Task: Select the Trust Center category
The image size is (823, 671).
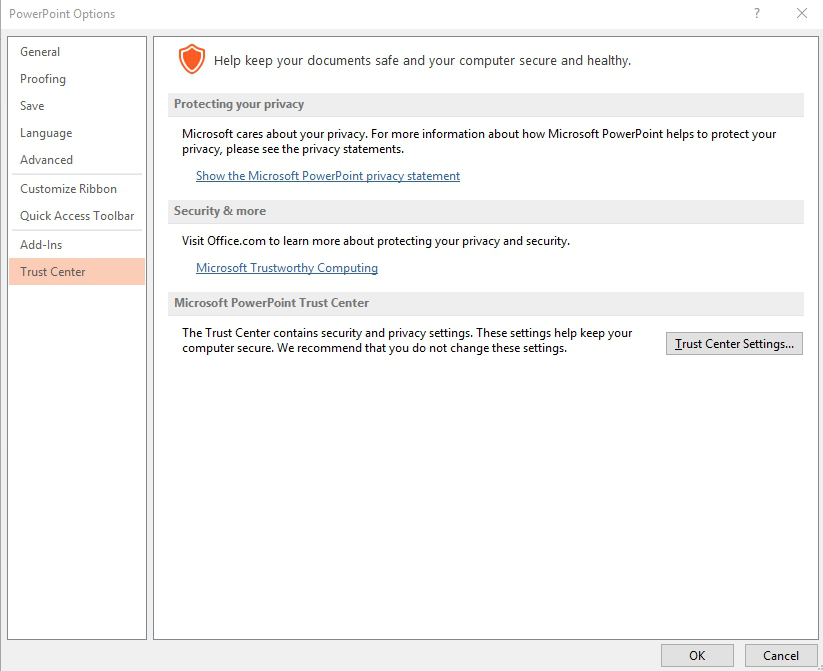Action: click(77, 271)
